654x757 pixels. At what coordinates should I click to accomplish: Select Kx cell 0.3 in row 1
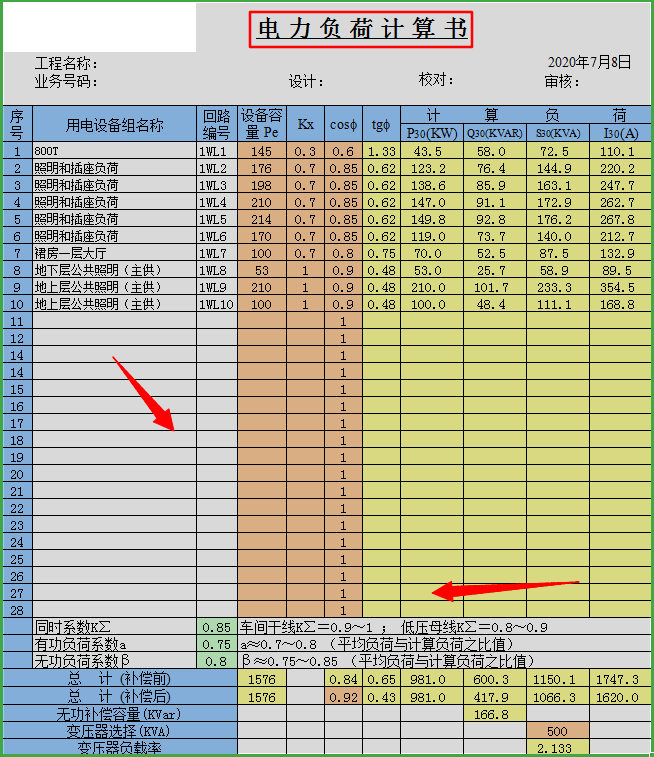(x=306, y=151)
